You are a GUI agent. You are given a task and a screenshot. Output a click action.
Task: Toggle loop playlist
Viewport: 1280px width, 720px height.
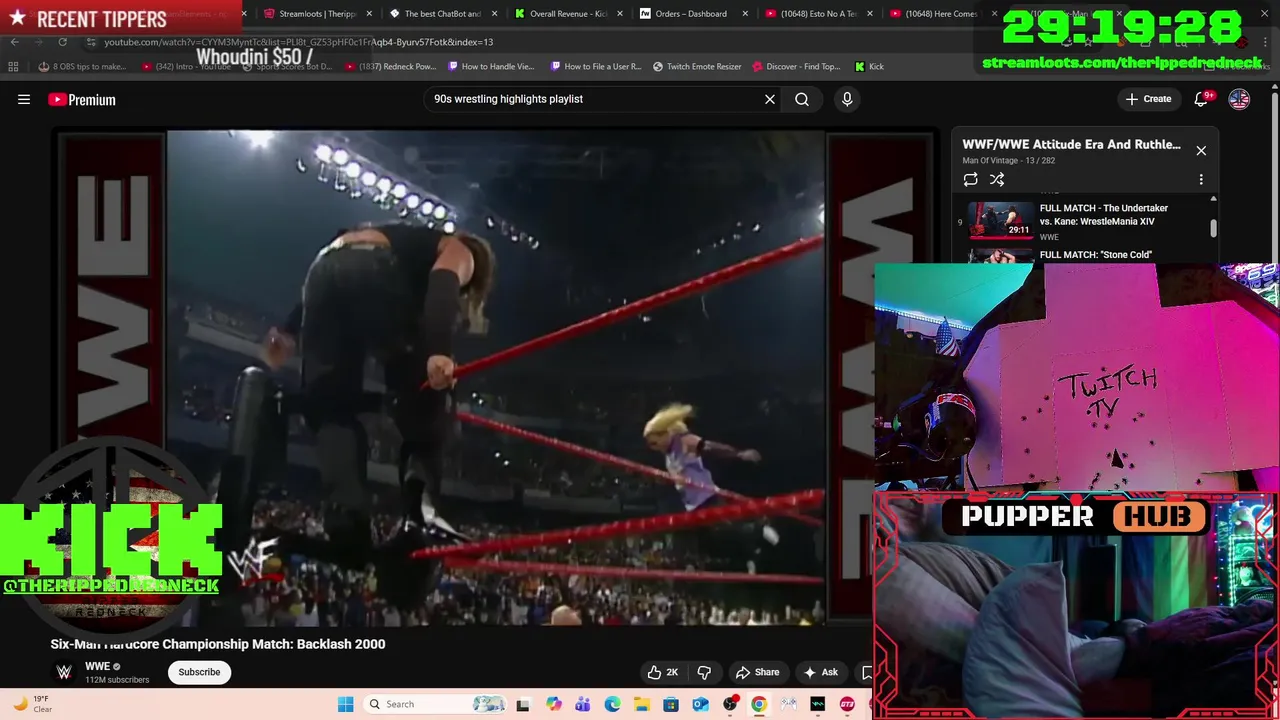point(970,179)
